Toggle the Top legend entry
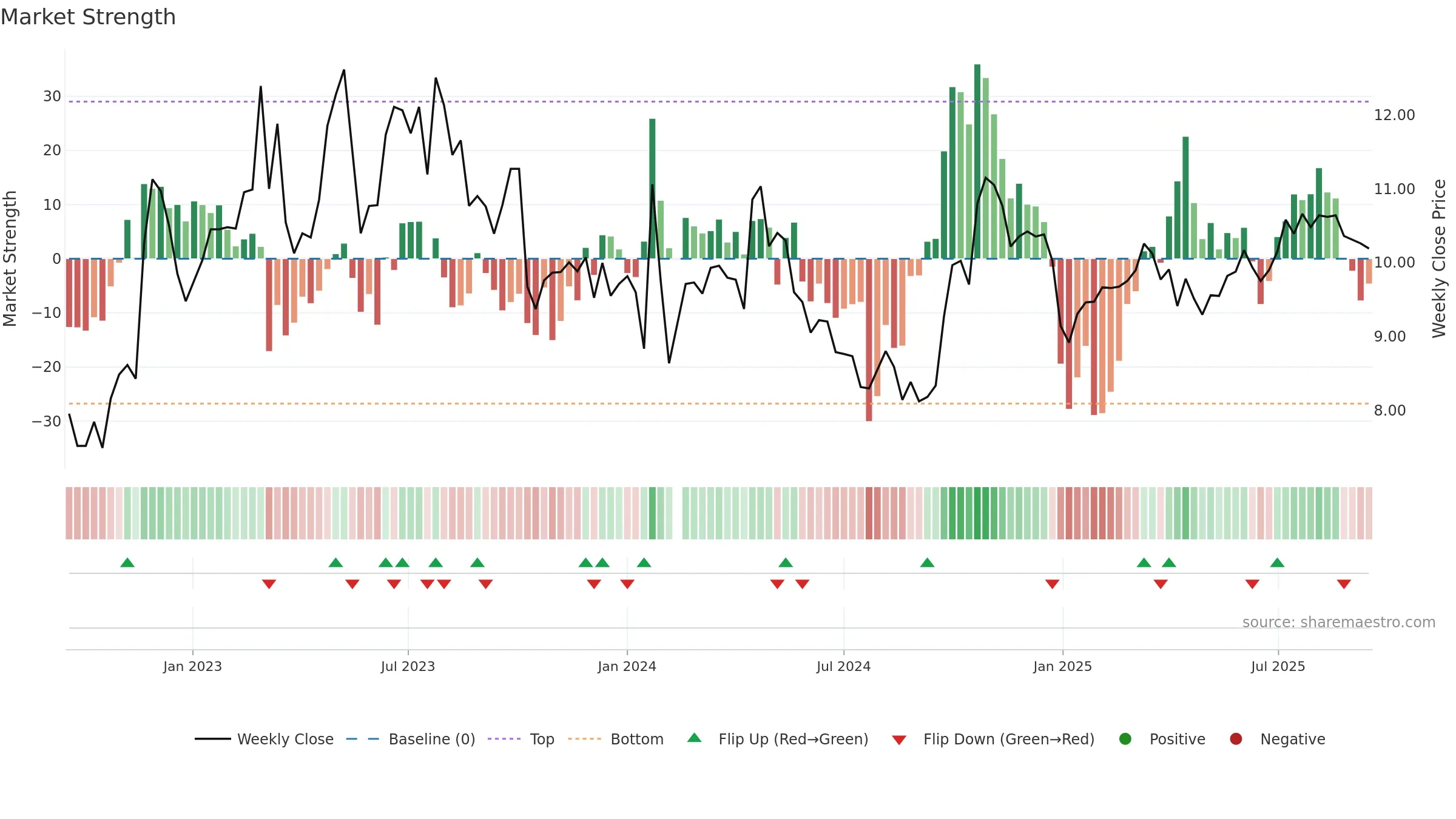 [x=521, y=739]
